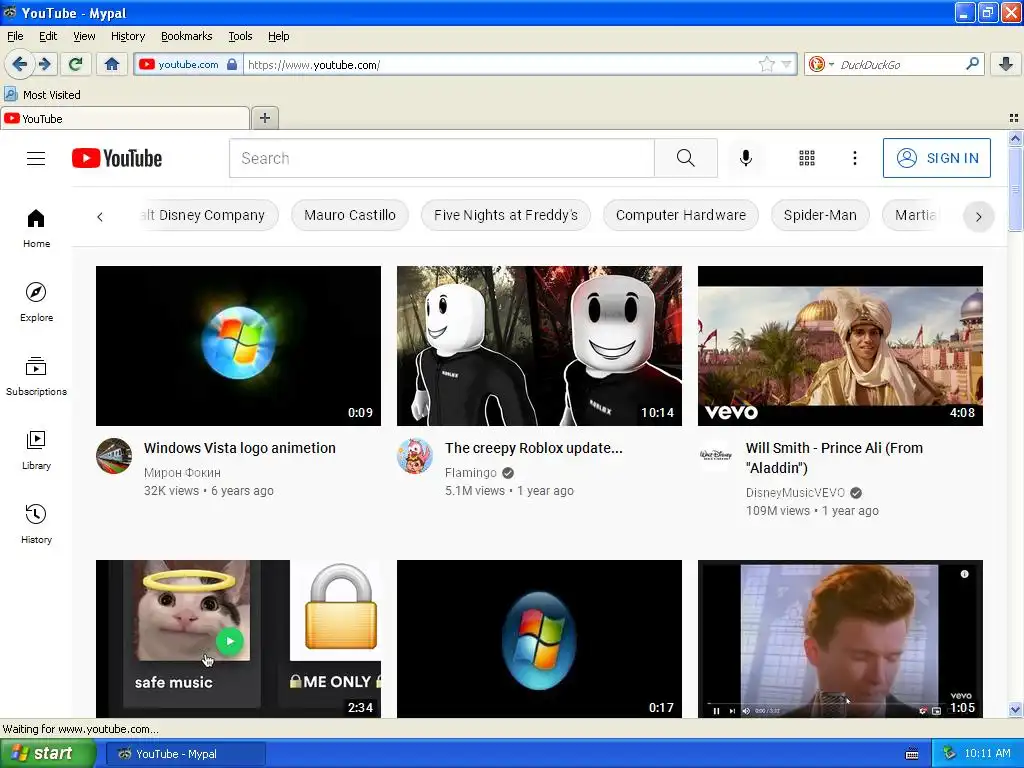The image size is (1024, 768).
Task: Click the browser URL address field
Action: [500, 65]
